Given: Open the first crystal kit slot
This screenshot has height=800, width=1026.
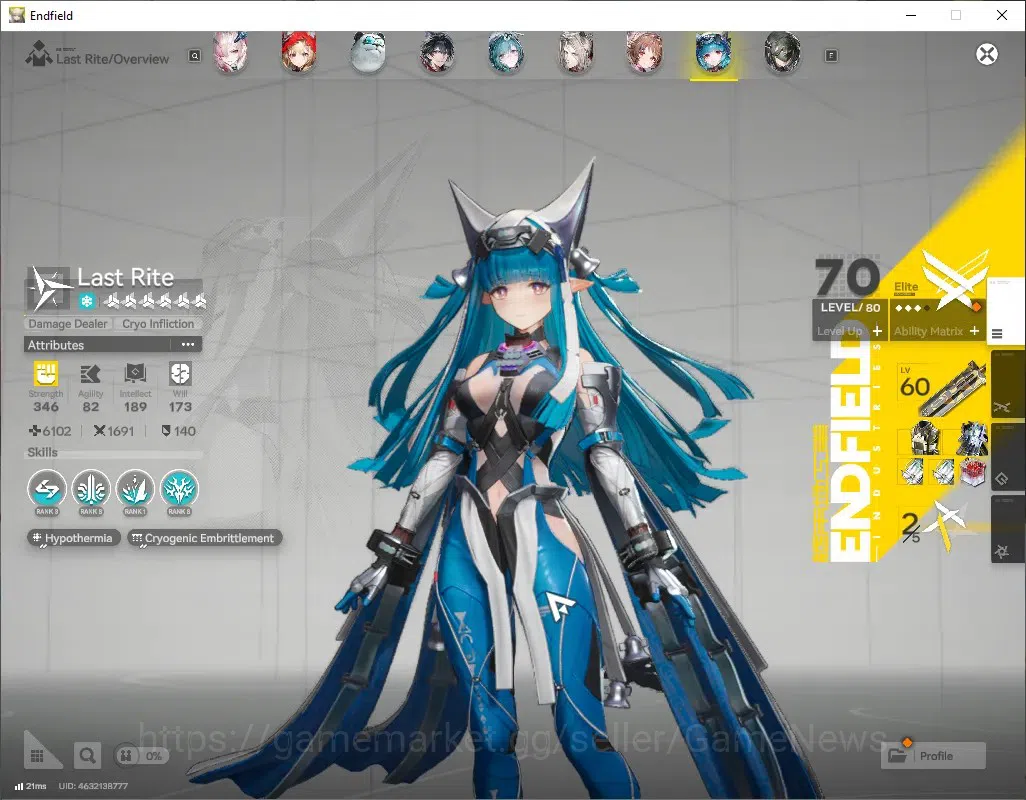Looking at the screenshot, I should [x=913, y=471].
